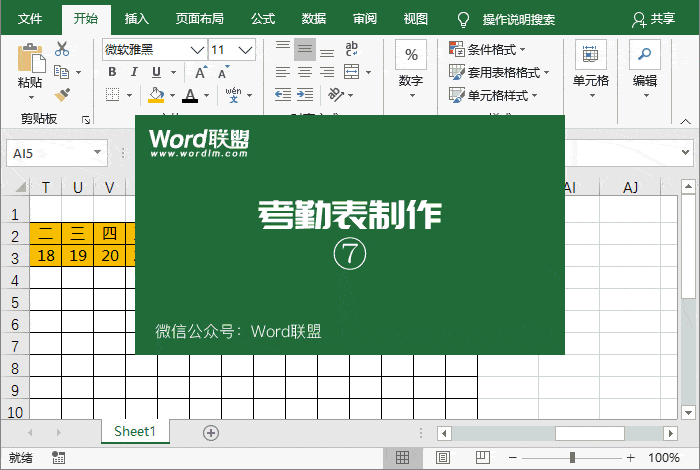Click the Copy icon
This screenshot has width=700, height=470.
[61, 72]
